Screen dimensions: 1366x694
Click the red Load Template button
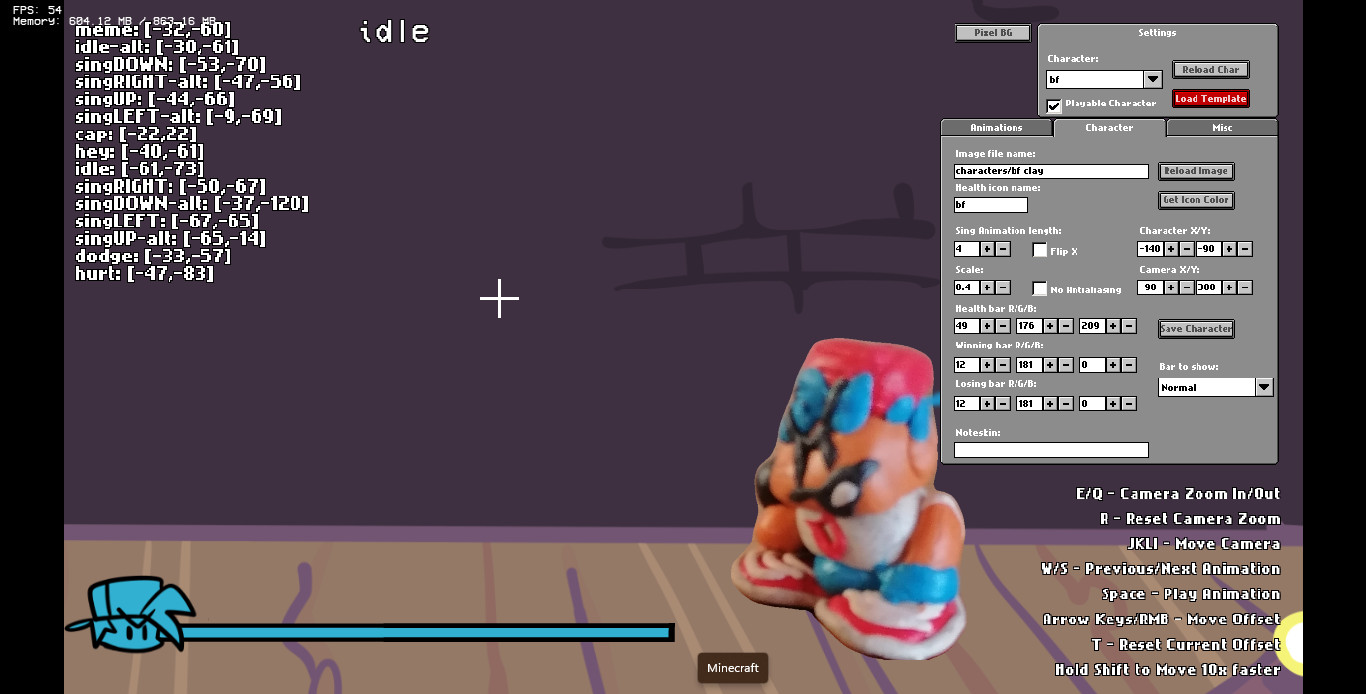1211,99
